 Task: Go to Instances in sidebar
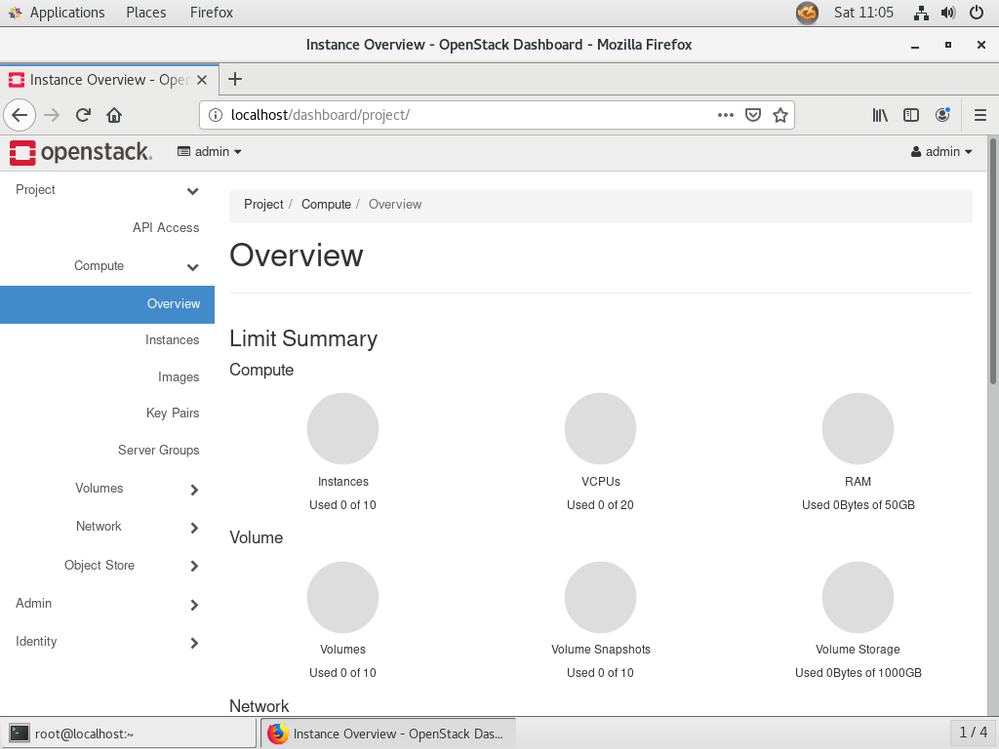(172, 340)
